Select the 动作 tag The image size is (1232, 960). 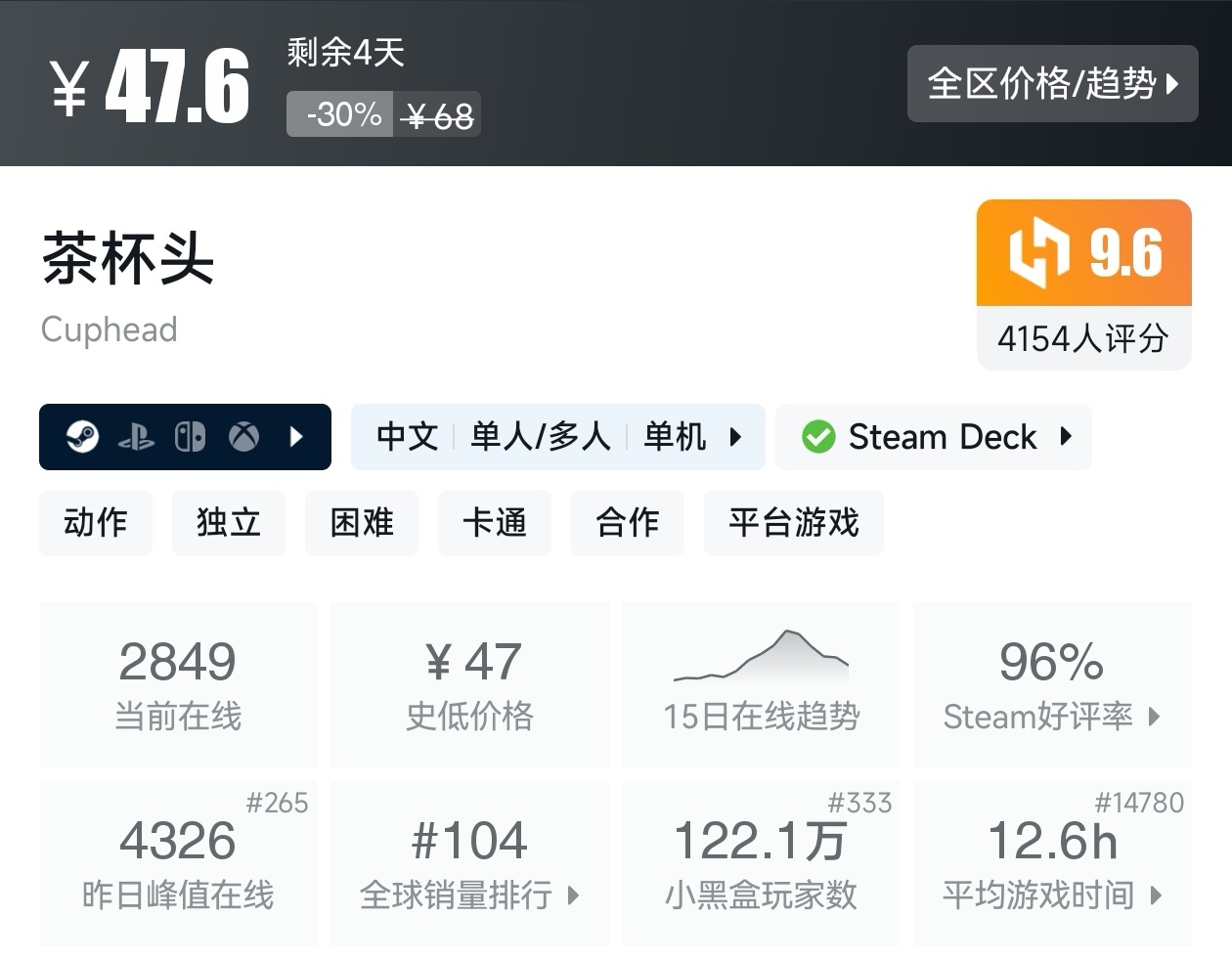(96, 522)
